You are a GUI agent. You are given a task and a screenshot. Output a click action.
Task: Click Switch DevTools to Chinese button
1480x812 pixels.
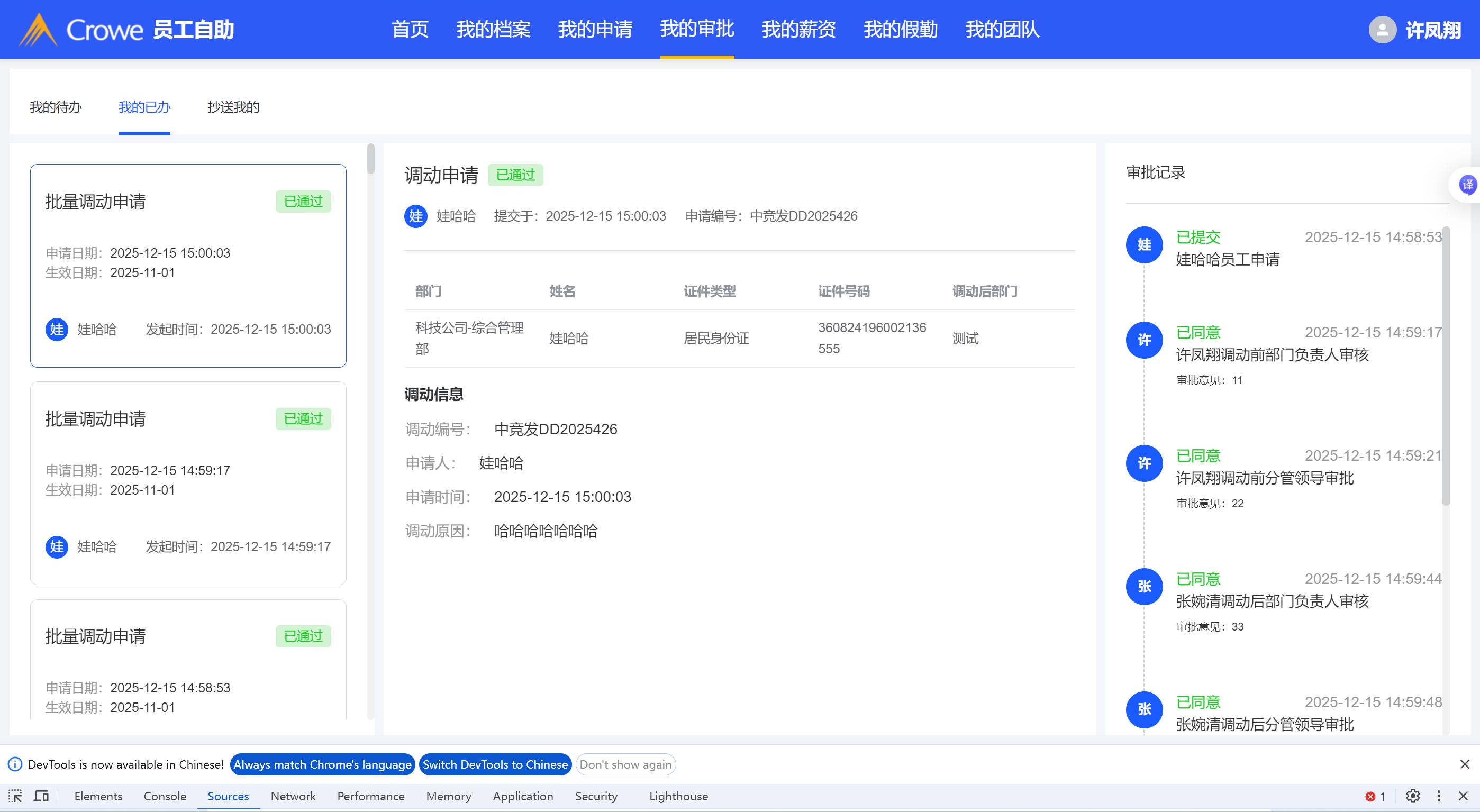coord(495,764)
